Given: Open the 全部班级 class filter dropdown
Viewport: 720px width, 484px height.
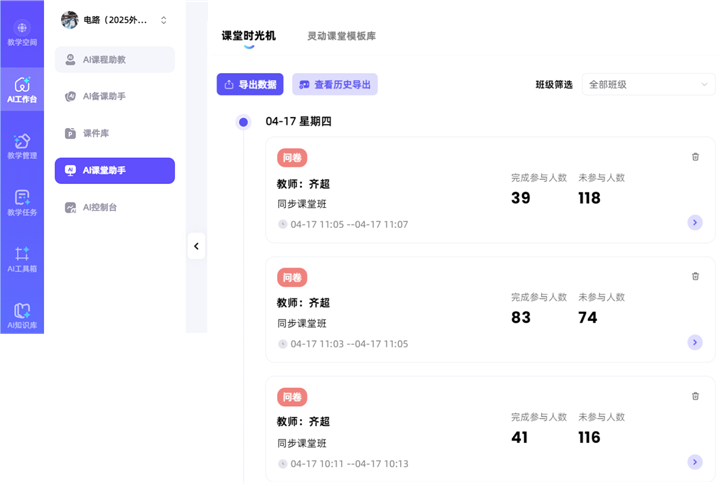Looking at the screenshot, I should pyautogui.click(x=647, y=85).
